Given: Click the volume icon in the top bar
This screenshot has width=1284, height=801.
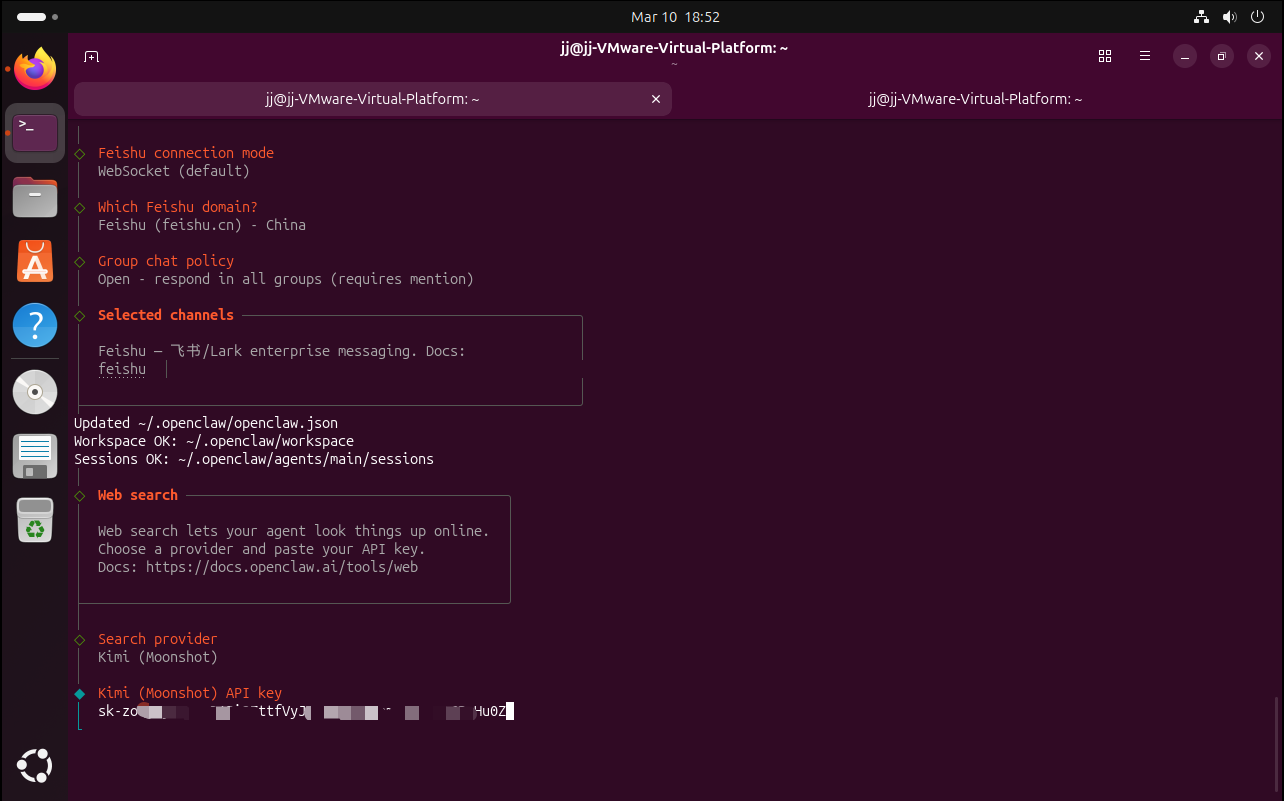Looking at the screenshot, I should [1229, 17].
